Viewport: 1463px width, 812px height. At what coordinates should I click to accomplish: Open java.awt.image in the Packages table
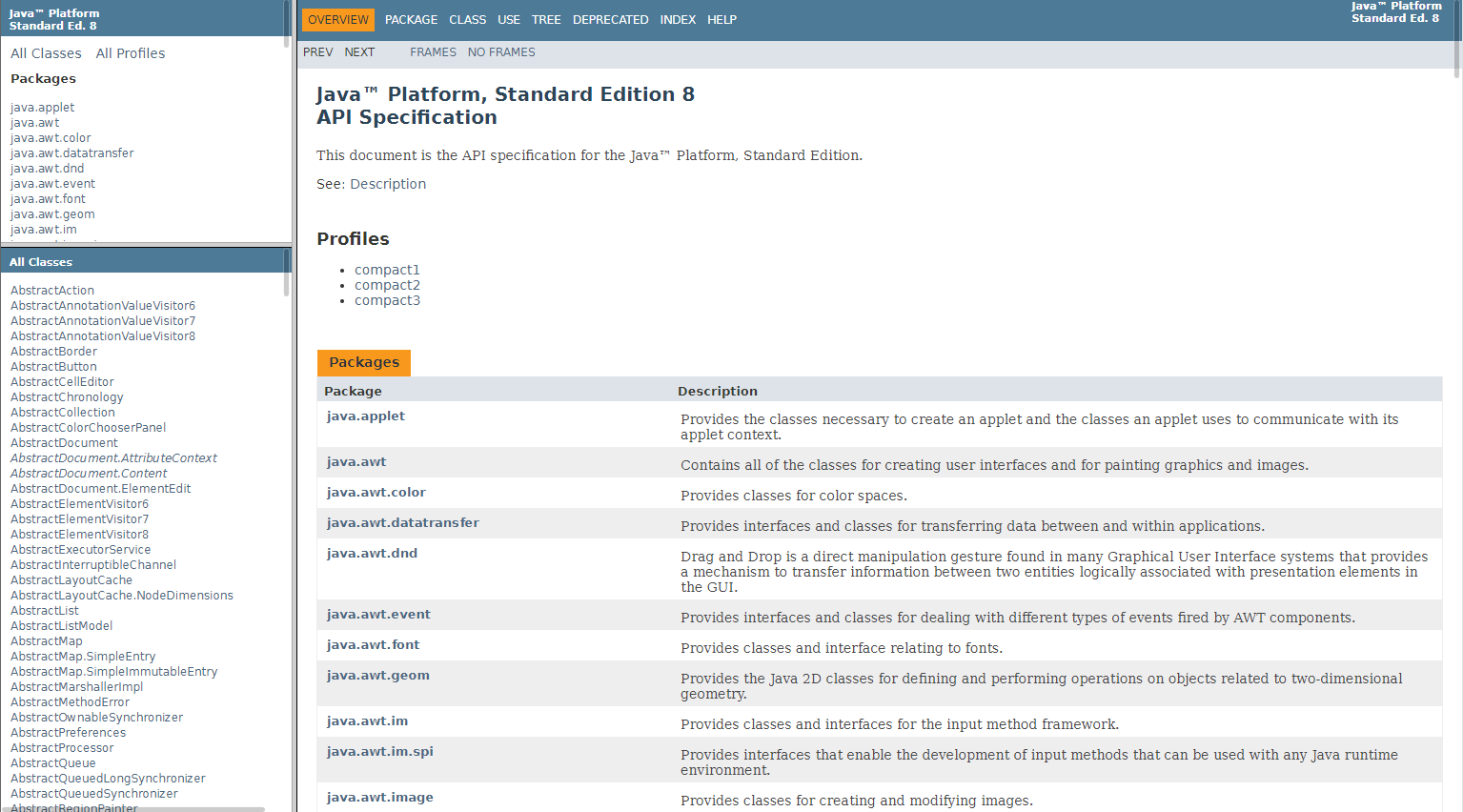(380, 797)
